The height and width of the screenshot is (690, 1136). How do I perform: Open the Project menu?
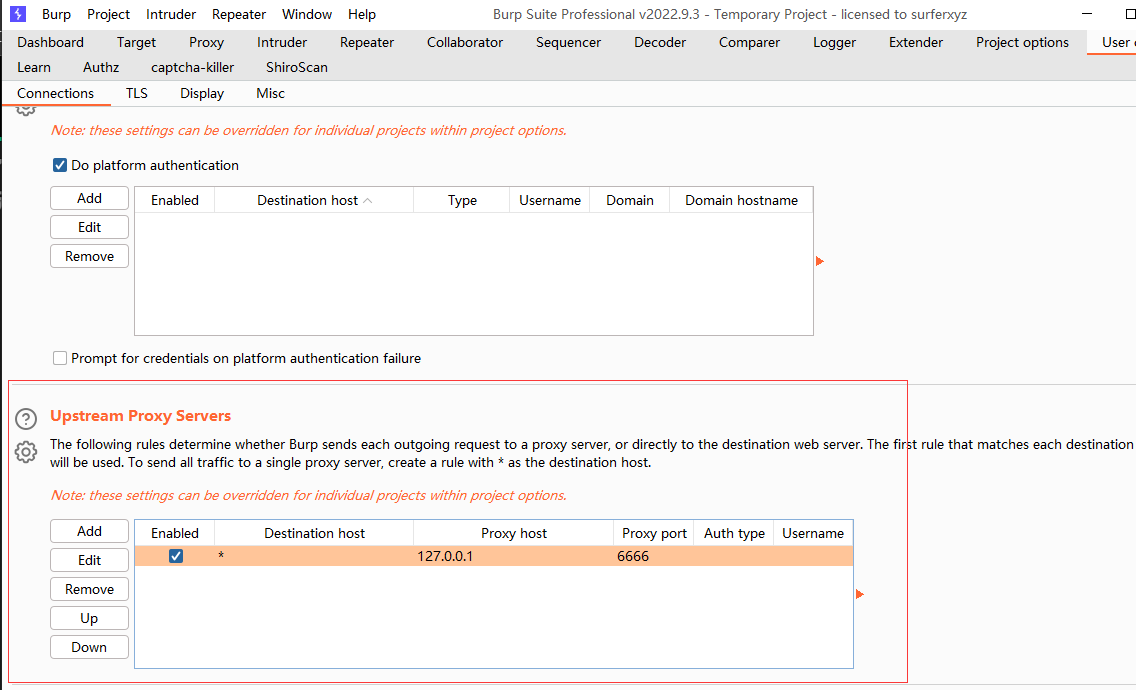tap(108, 14)
